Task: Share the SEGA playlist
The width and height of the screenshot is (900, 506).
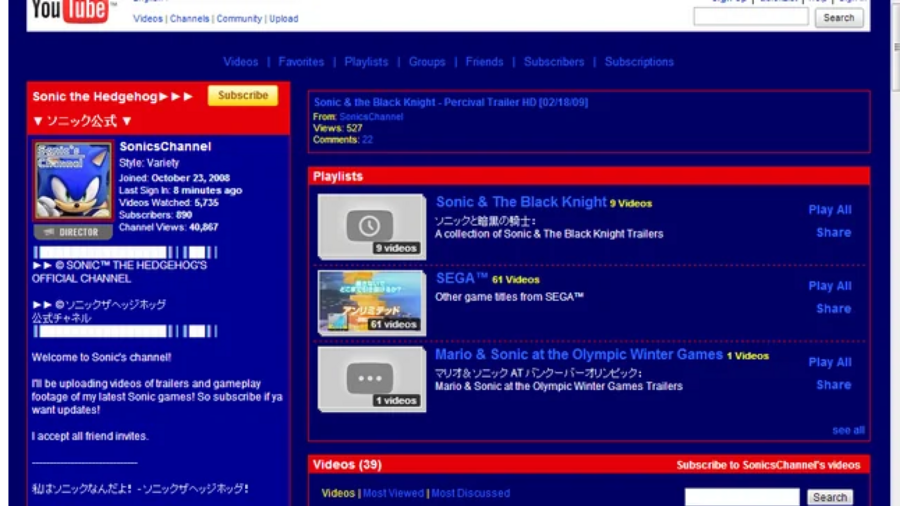Action: [833, 309]
